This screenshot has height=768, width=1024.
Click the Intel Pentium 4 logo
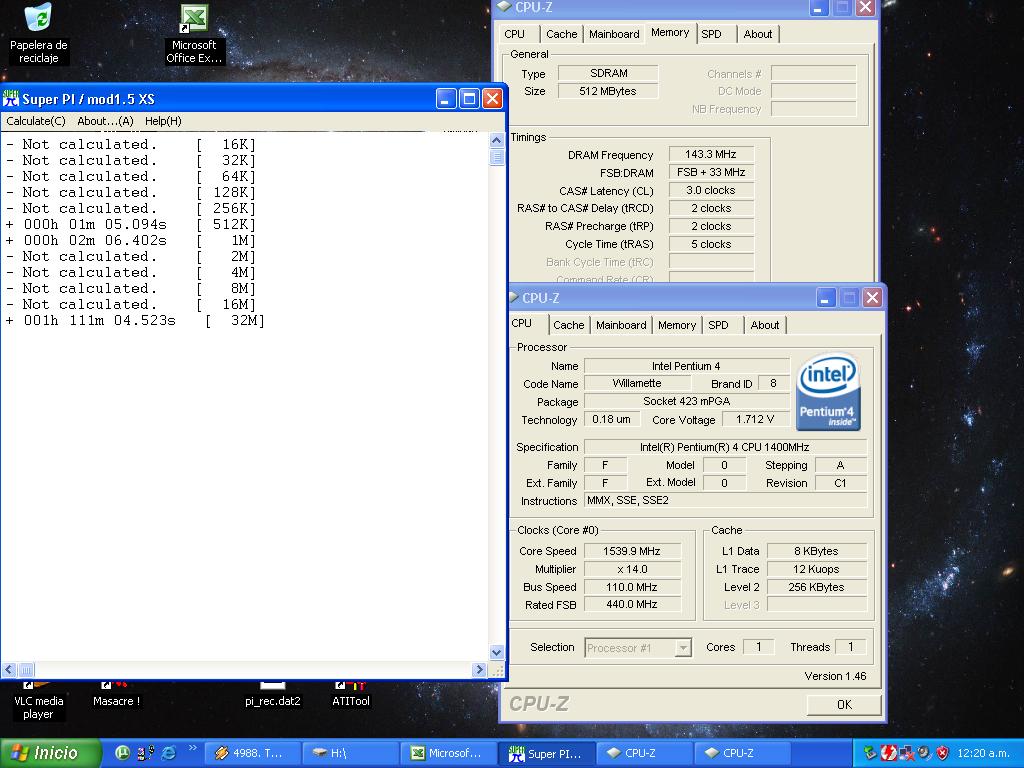tap(828, 392)
